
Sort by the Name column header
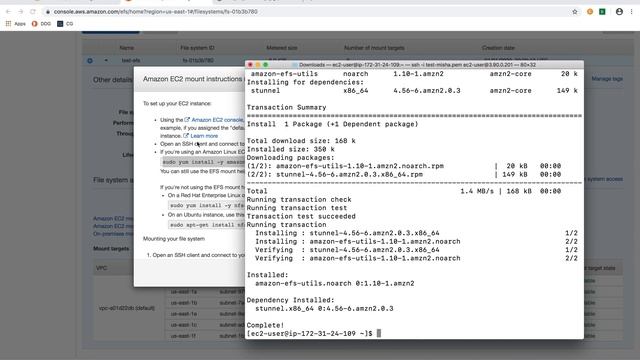pyautogui.click(x=127, y=48)
